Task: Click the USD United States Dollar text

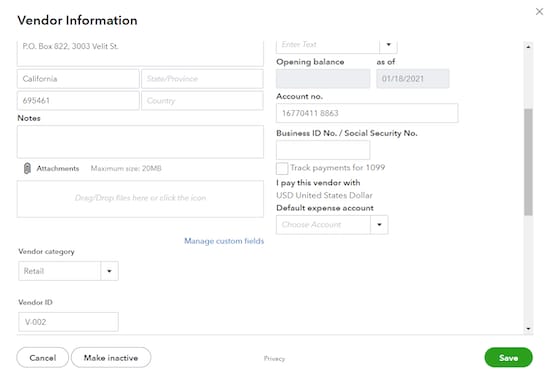Action: click(x=324, y=195)
